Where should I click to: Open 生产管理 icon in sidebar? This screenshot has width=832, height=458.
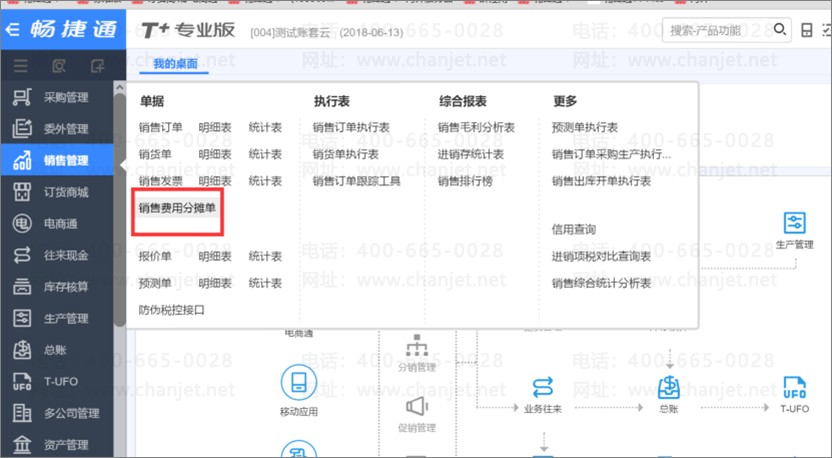click(22, 318)
